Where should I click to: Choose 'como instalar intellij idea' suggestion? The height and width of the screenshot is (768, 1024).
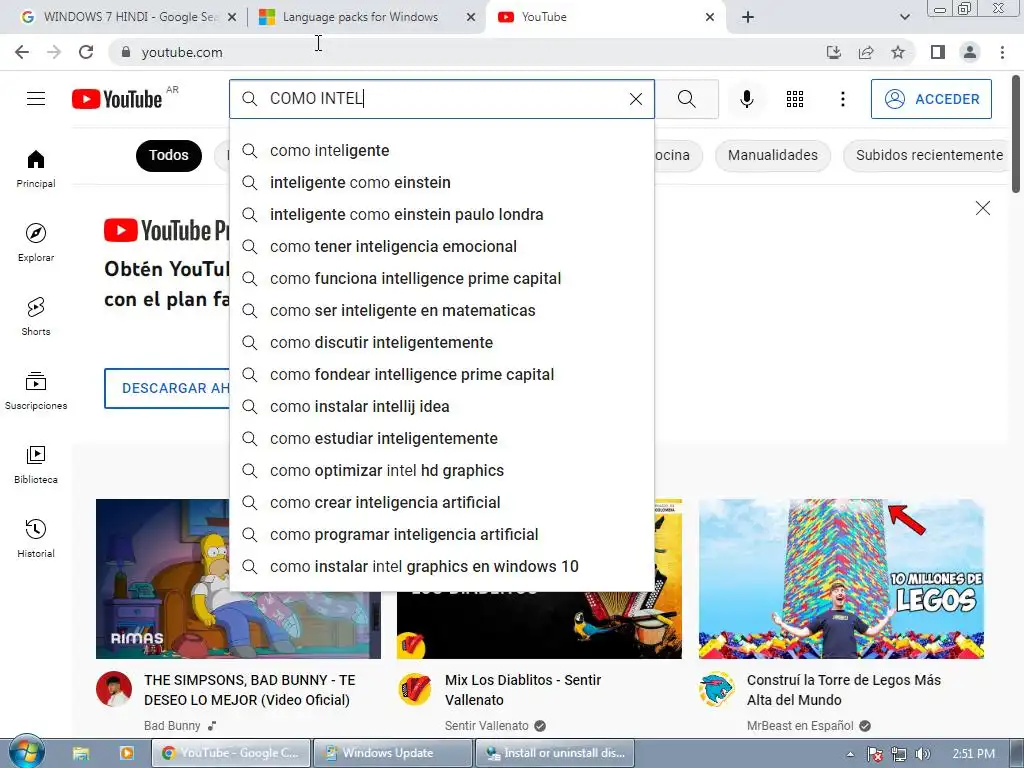[442, 406]
